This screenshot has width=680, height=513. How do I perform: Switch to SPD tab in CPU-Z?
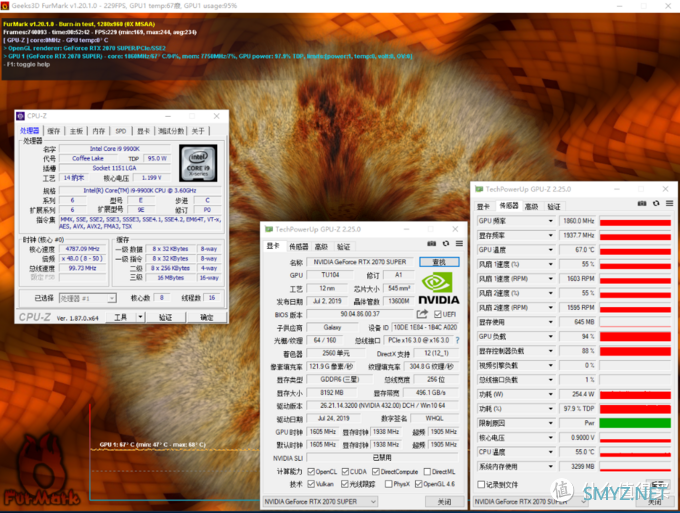tap(121, 131)
